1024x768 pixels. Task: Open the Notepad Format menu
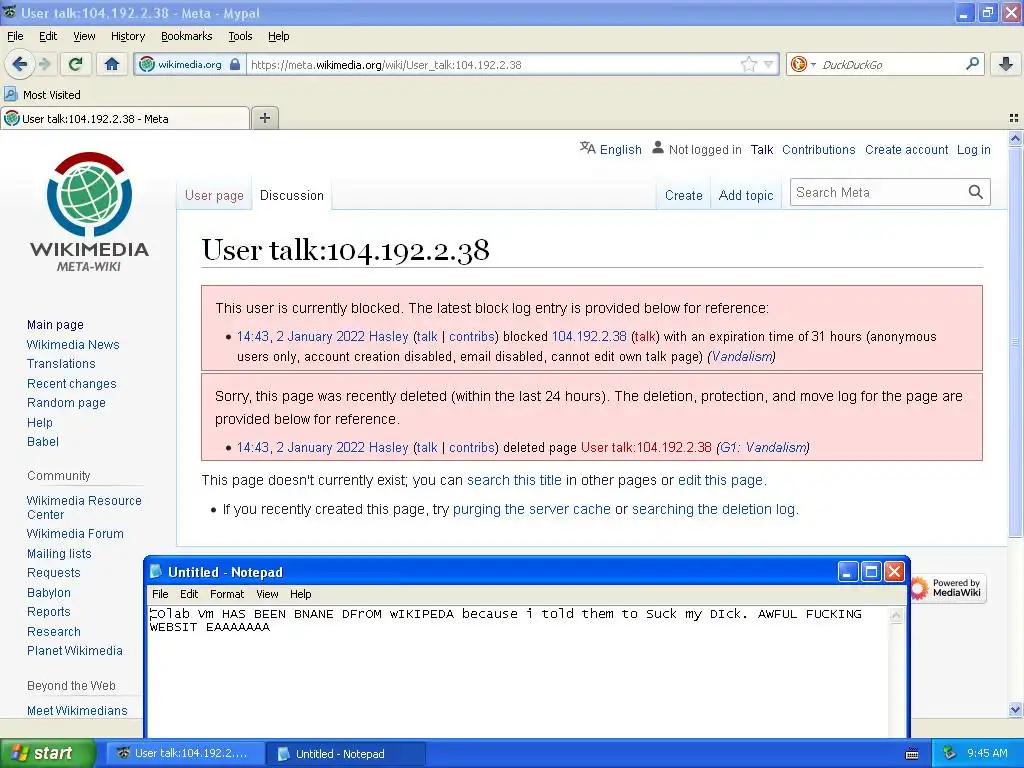pos(227,594)
